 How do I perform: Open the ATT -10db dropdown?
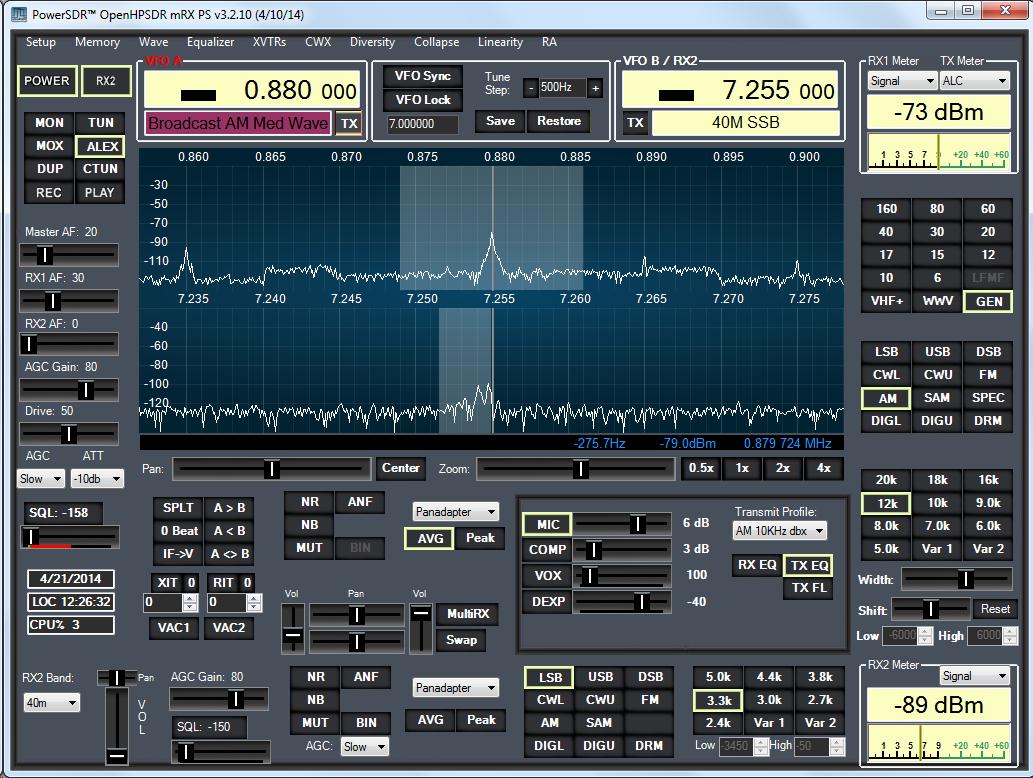pyautogui.click(x=97, y=479)
